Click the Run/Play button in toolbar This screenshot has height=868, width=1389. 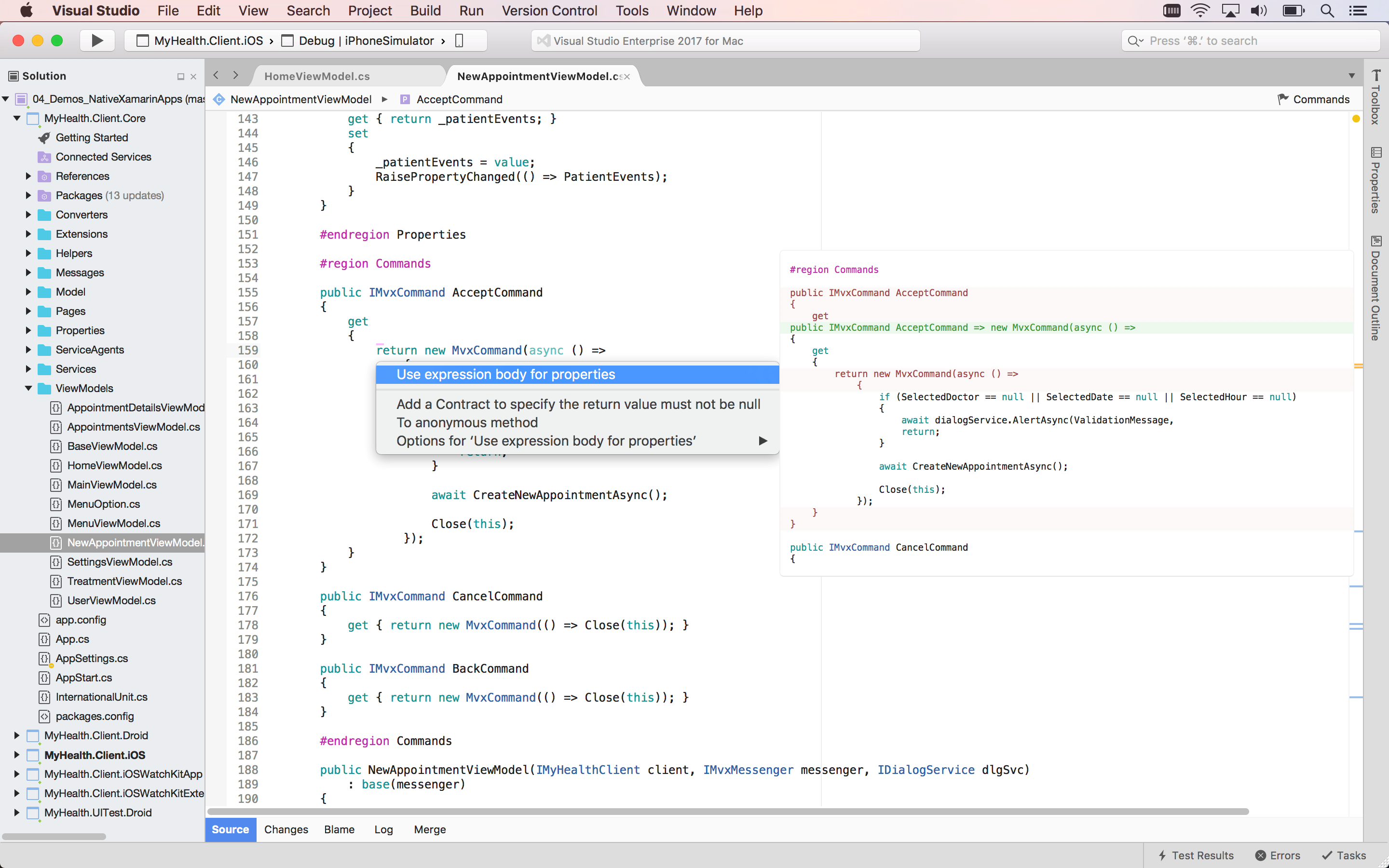coord(97,40)
